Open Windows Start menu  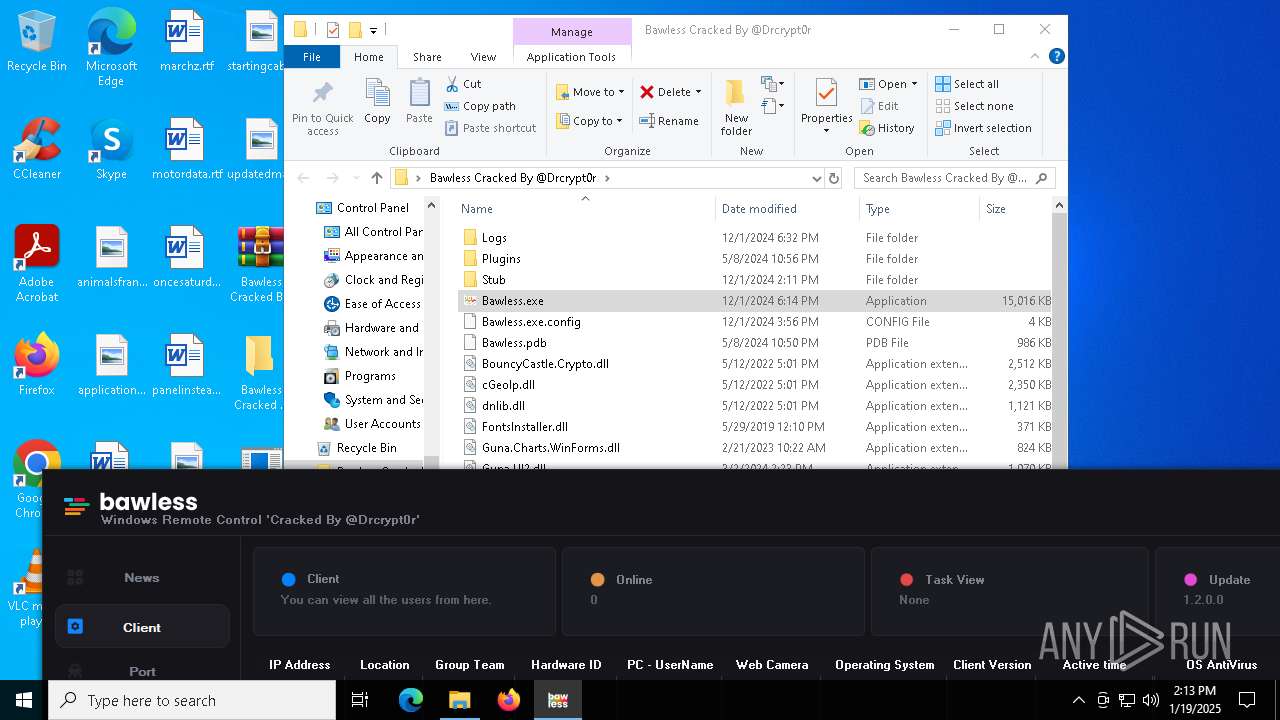tap(24, 700)
